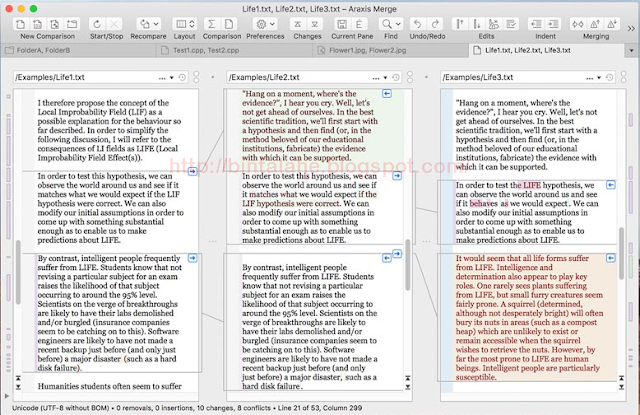Copy 'It would seem' block left from Life3
Viewport: 640px width, 415px height.
611,258
